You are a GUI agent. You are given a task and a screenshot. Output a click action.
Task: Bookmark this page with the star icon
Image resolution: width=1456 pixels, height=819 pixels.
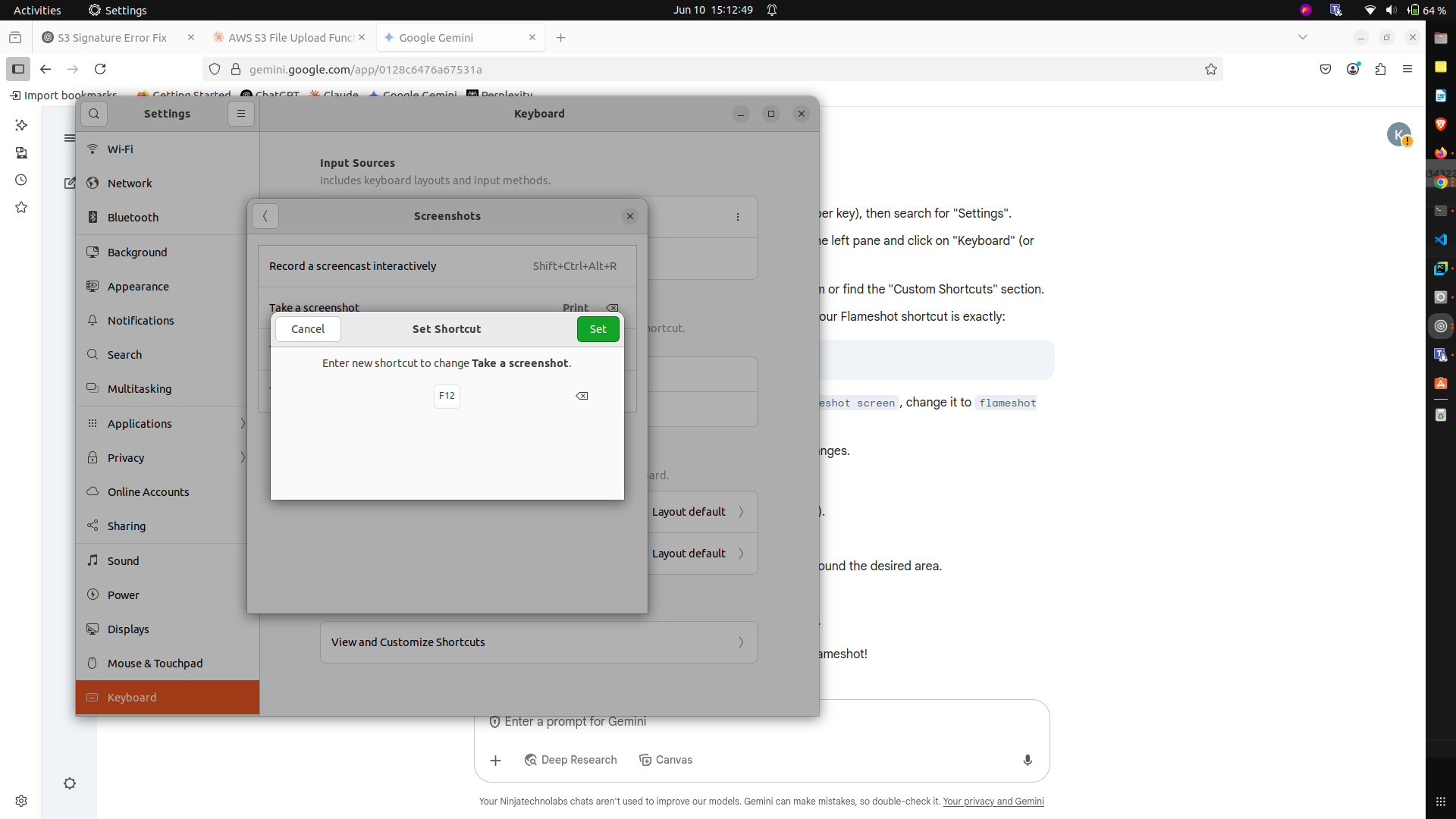pos(1211,70)
